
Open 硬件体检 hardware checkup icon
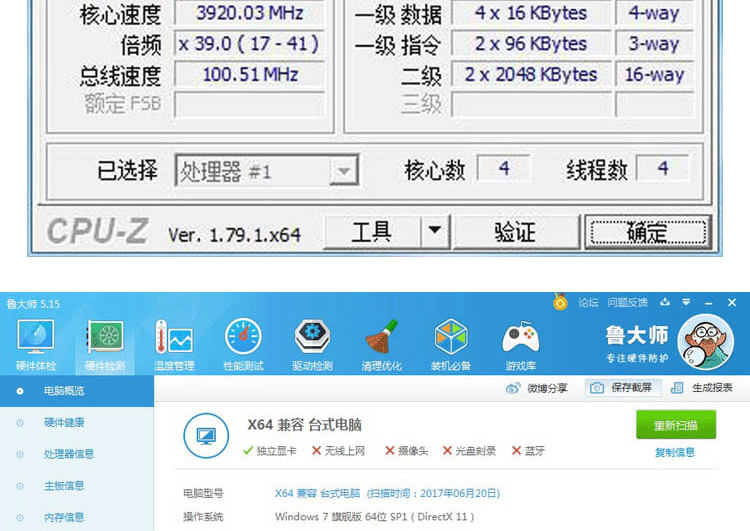pos(36,345)
